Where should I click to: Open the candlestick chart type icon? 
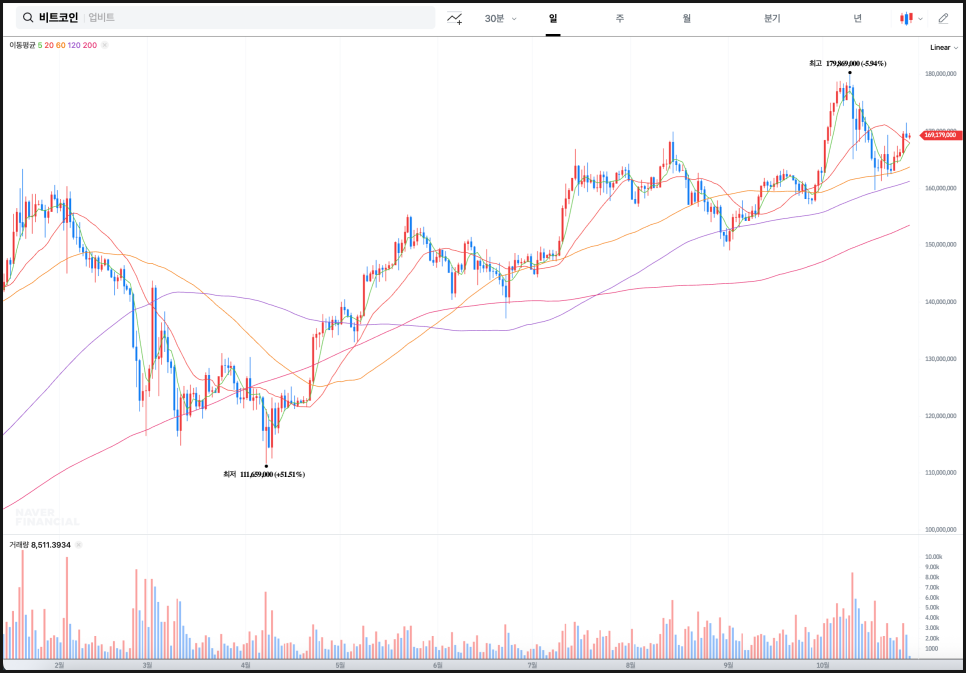pyautogui.click(x=906, y=18)
